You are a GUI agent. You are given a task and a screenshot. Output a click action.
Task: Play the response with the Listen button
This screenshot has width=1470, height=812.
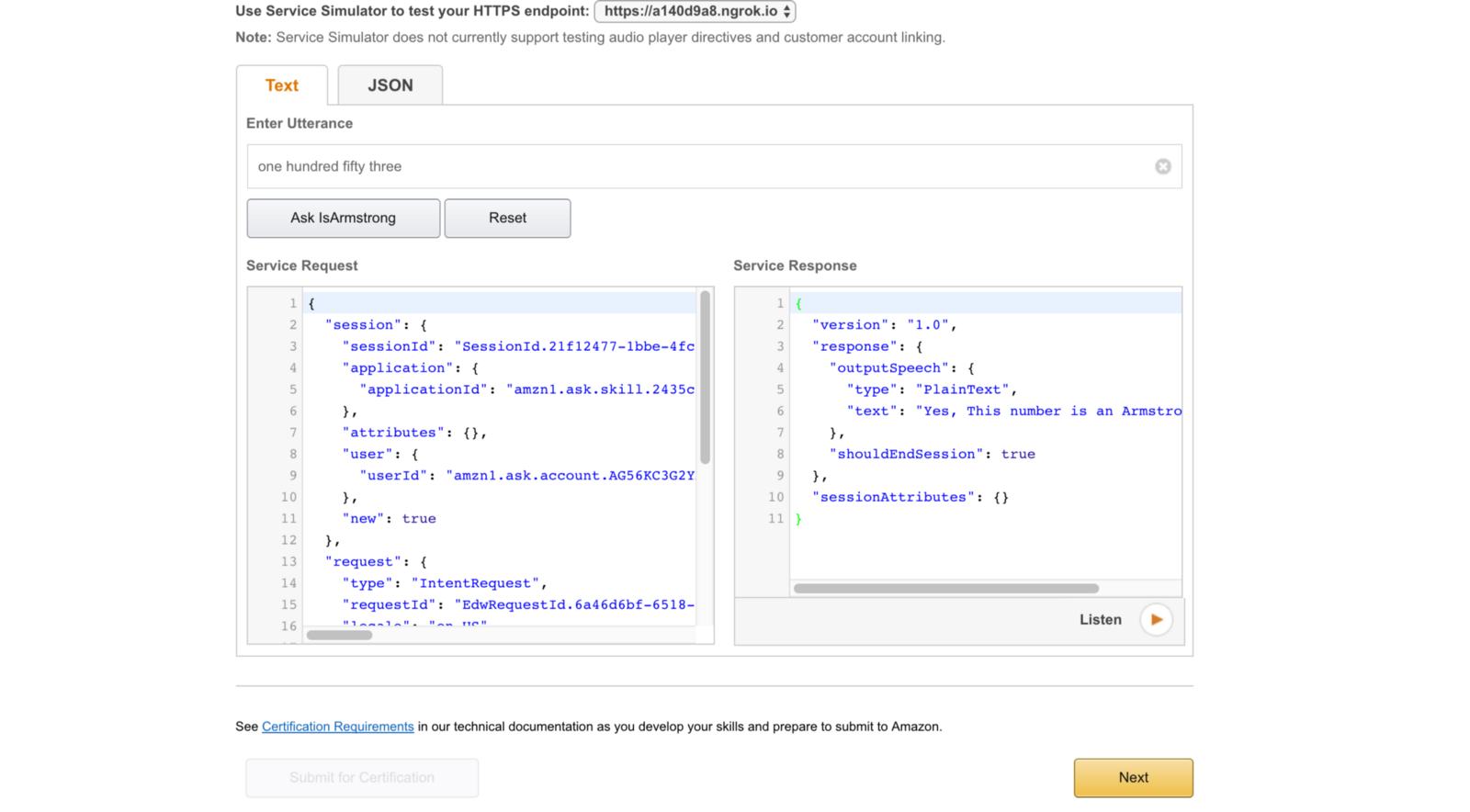[x=1156, y=620]
